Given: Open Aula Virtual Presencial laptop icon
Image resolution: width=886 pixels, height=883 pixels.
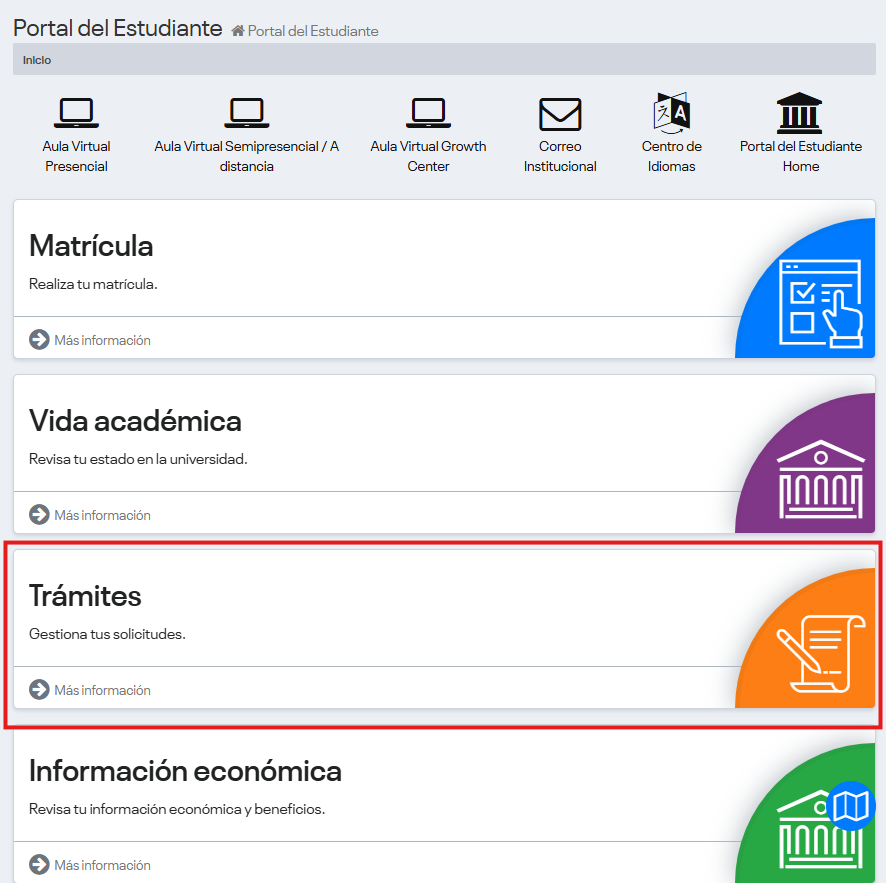Looking at the screenshot, I should click(x=76, y=113).
